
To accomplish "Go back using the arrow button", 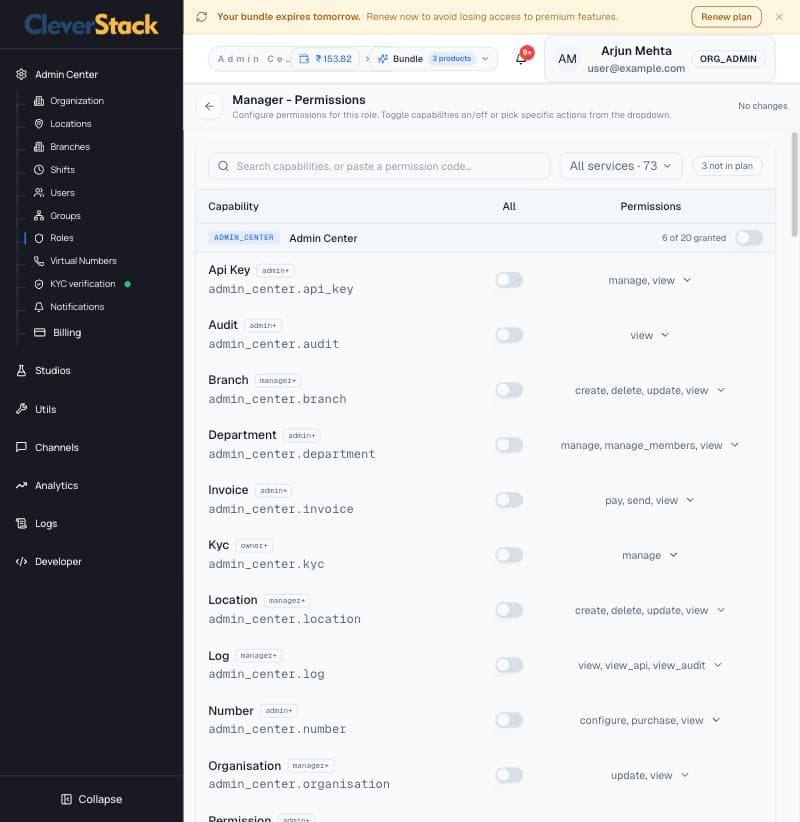I will point(209,106).
